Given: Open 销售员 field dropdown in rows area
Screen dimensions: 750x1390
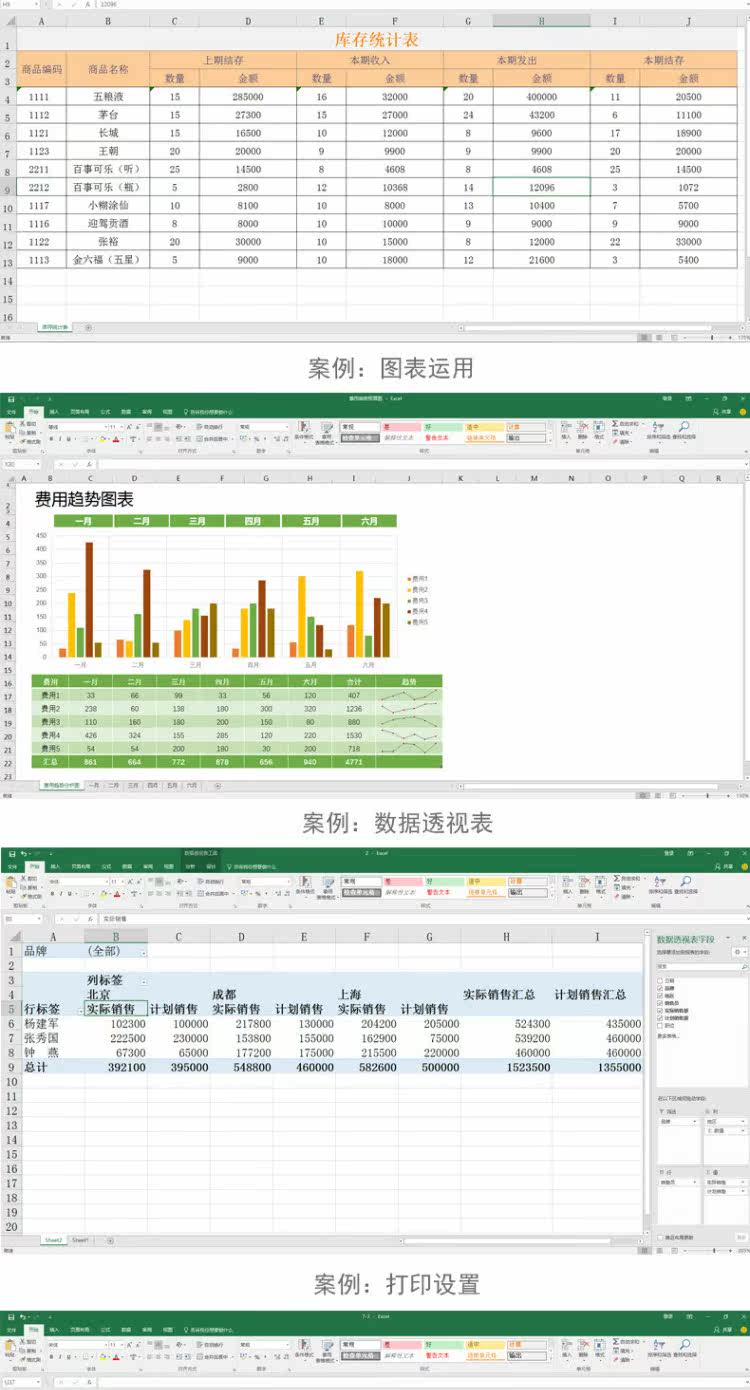Looking at the screenshot, I should (695, 1182).
